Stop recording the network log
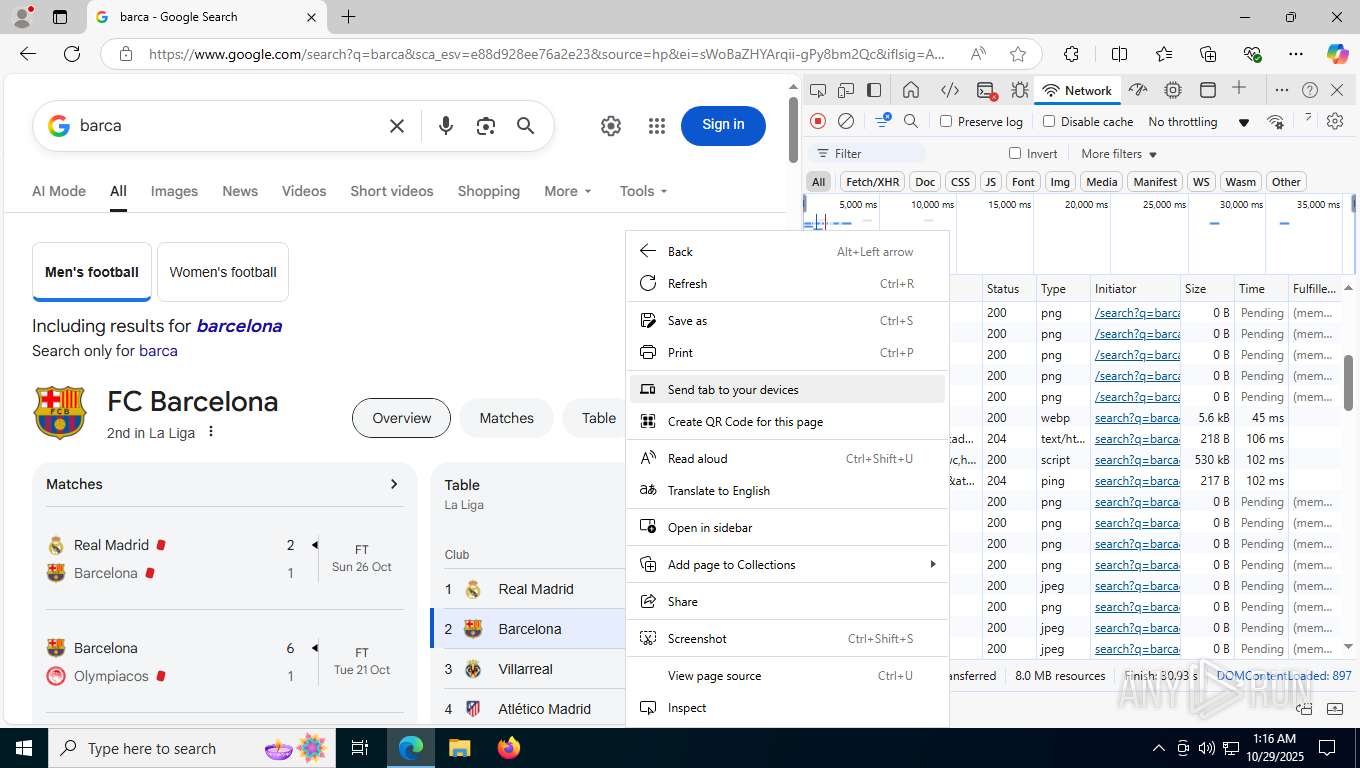 point(818,121)
